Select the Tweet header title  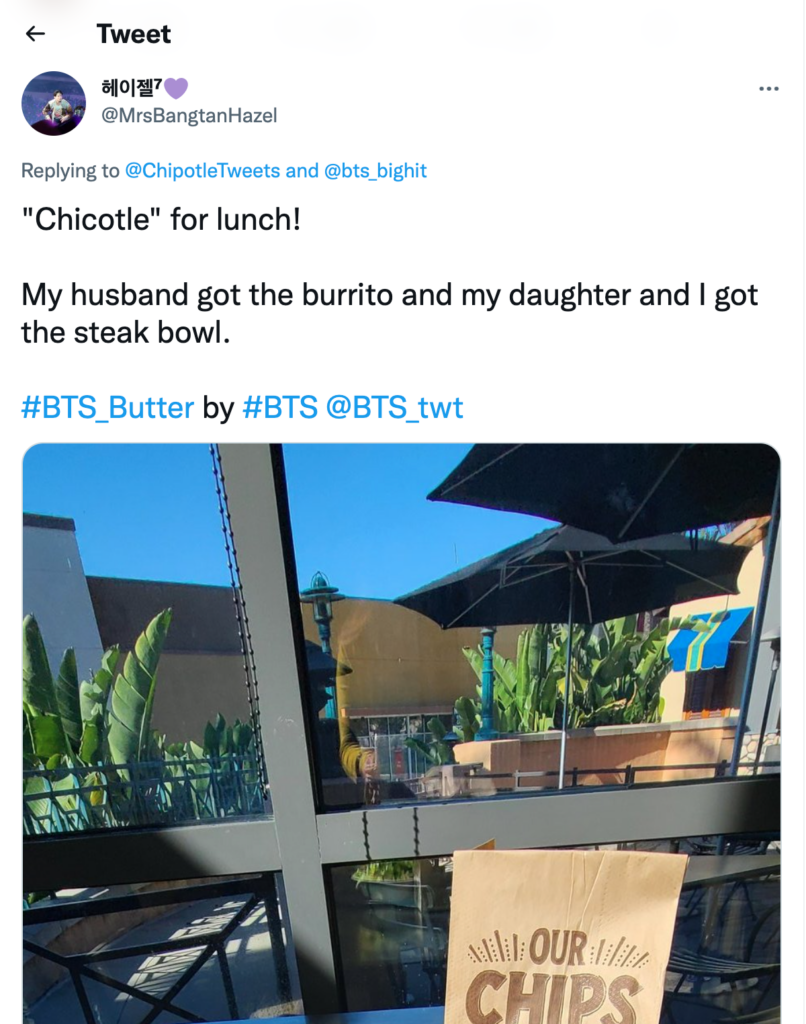click(133, 33)
